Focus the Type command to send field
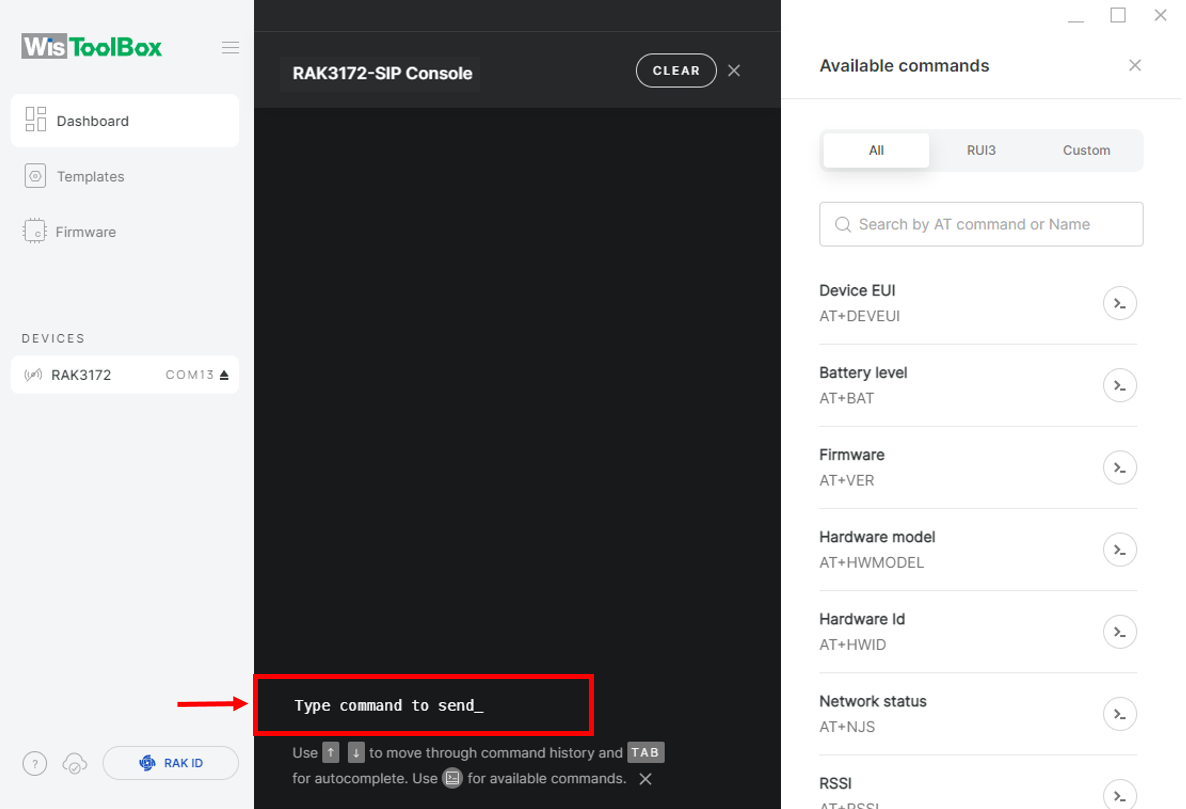1186x809 pixels. [424, 705]
